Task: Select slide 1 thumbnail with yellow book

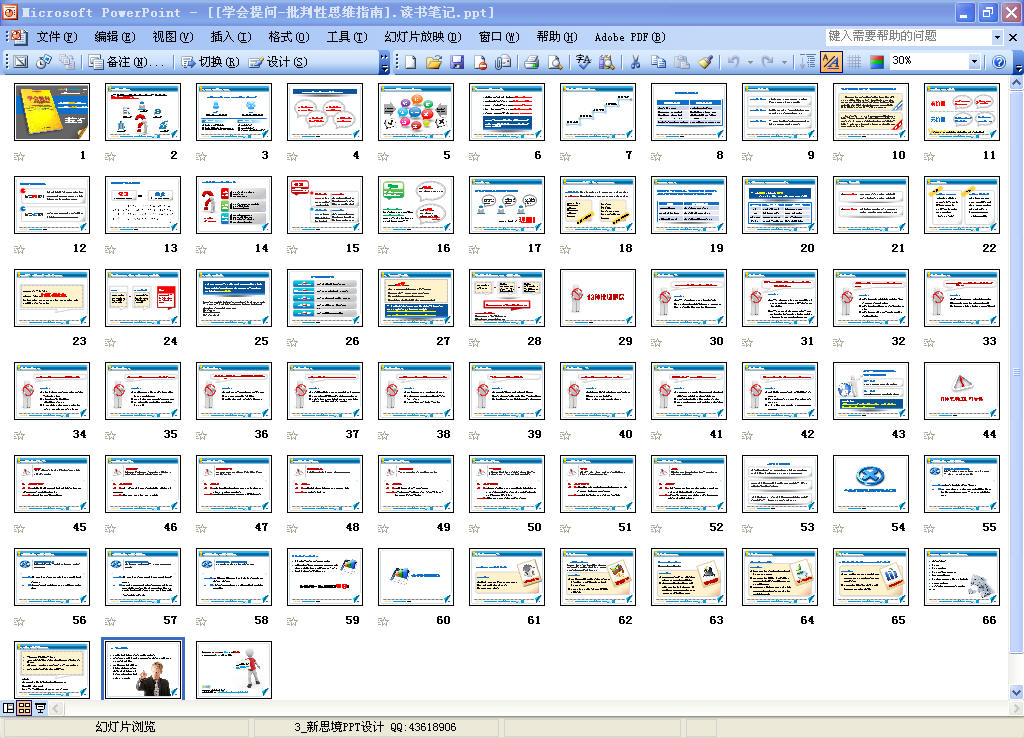Action: pos(52,112)
